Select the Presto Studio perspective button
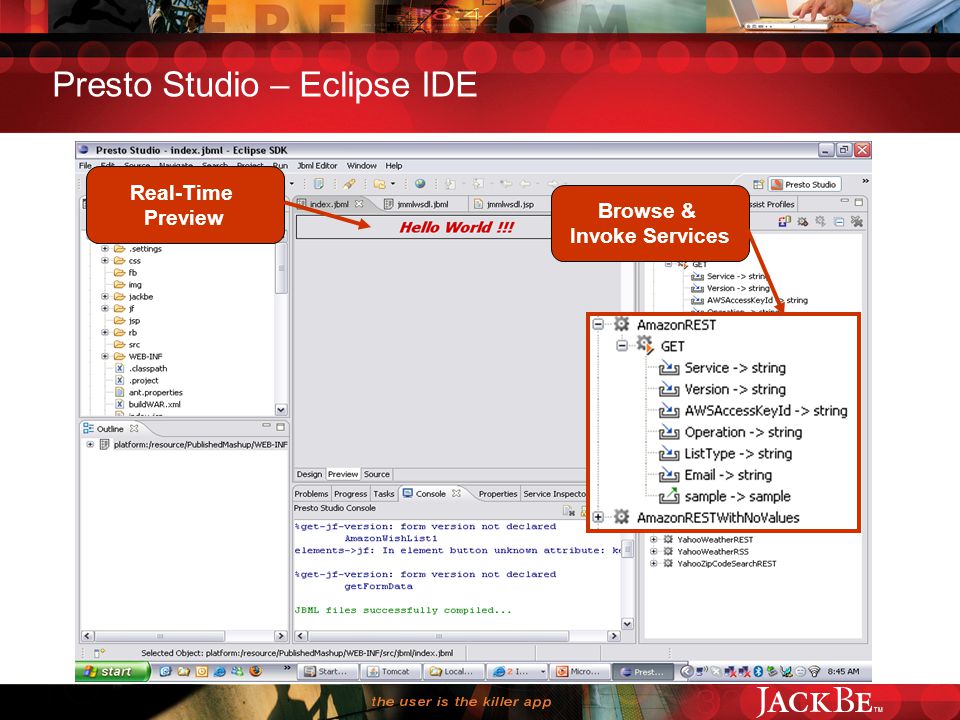960x720 pixels. [x=804, y=184]
